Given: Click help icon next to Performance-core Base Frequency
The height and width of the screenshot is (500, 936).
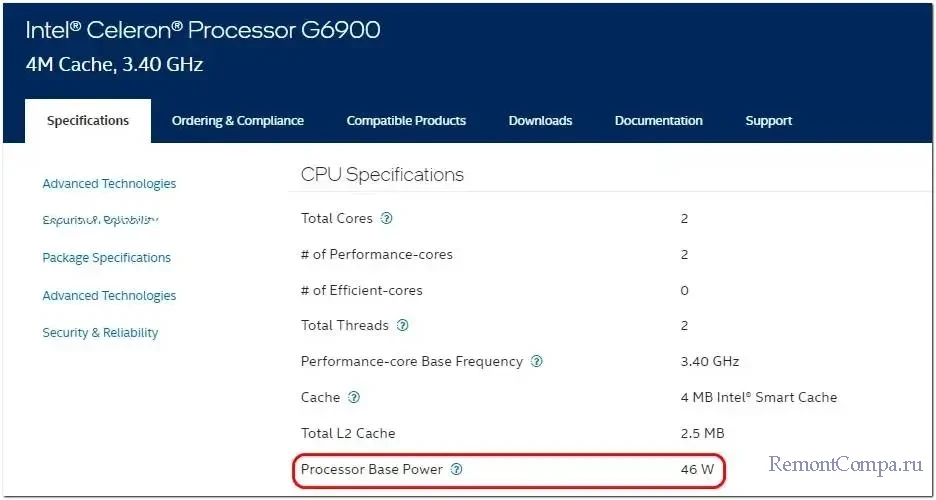Looking at the screenshot, I should tap(537, 361).
